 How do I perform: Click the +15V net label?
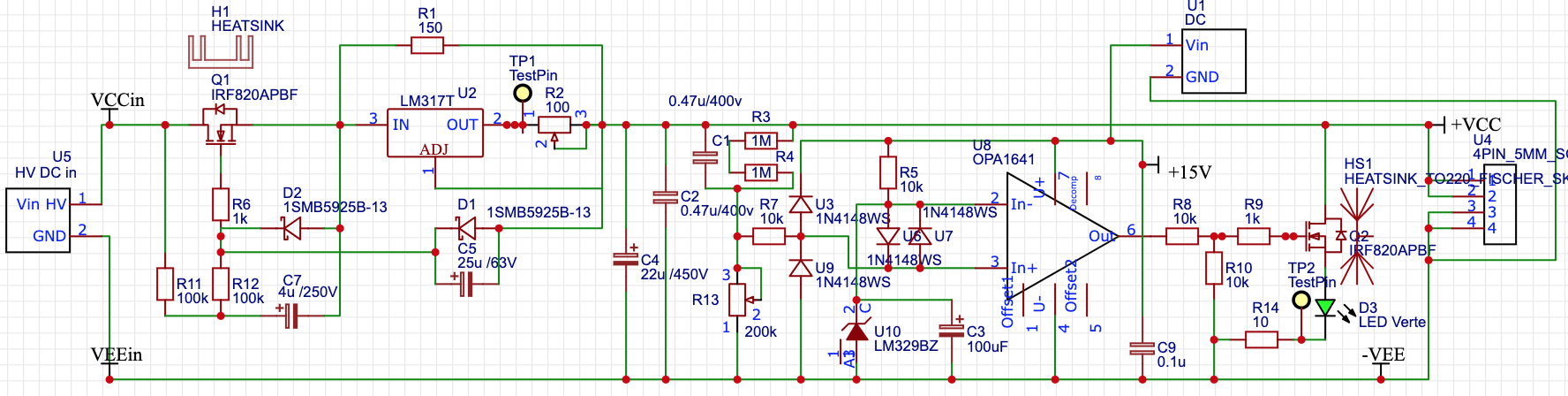point(1189,172)
